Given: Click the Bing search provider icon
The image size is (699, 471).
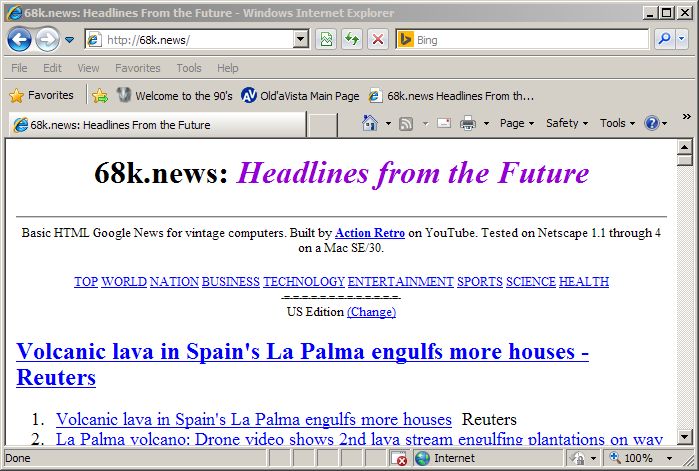Looking at the screenshot, I should (x=406, y=40).
